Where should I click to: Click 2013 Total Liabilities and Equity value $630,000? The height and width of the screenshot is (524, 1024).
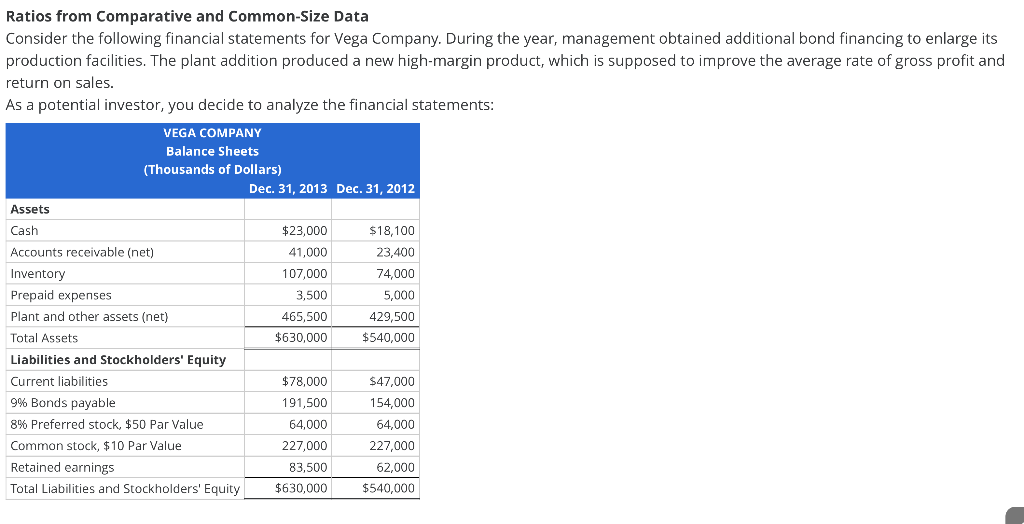pos(302,488)
